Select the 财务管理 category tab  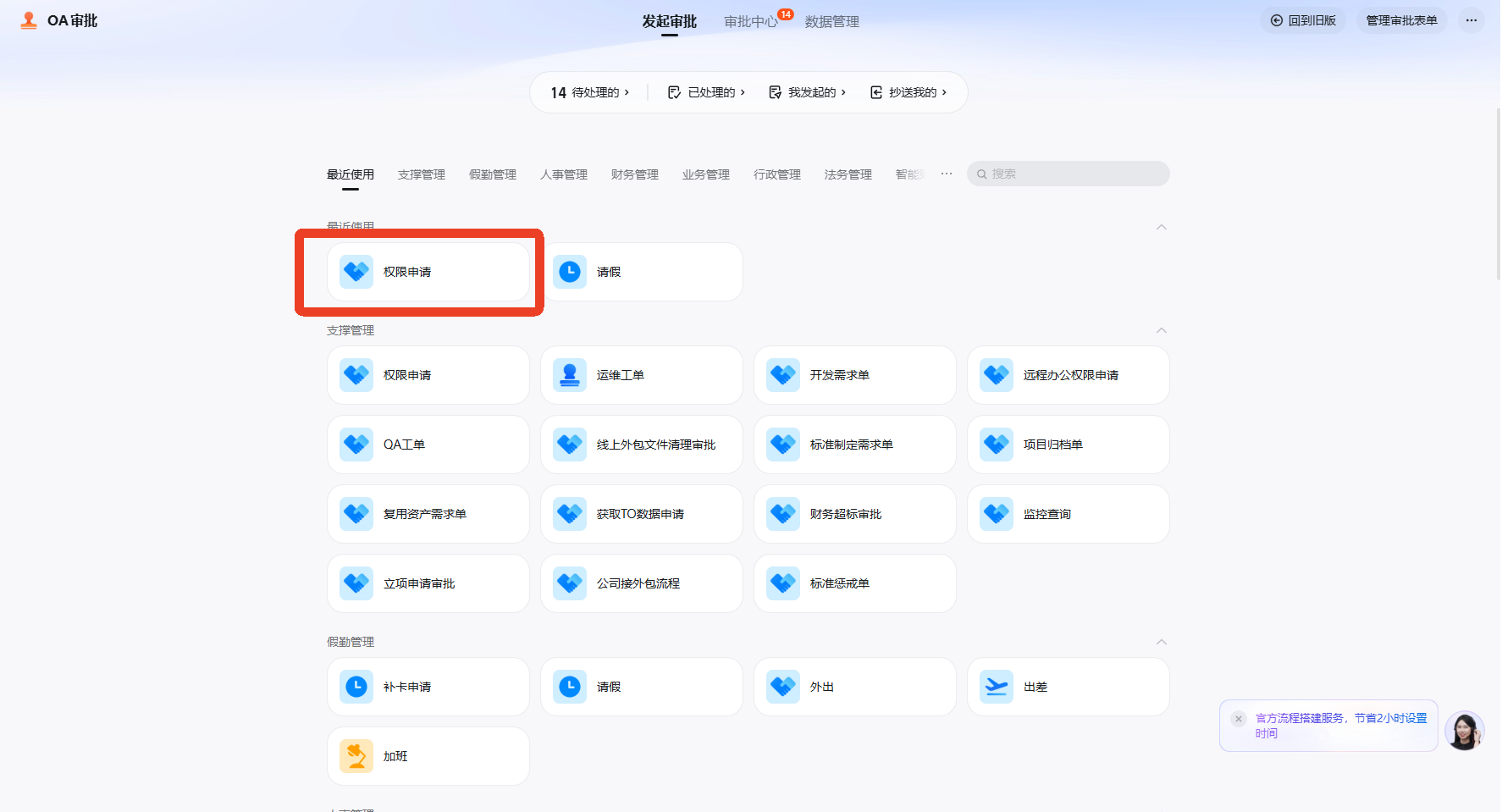(635, 174)
